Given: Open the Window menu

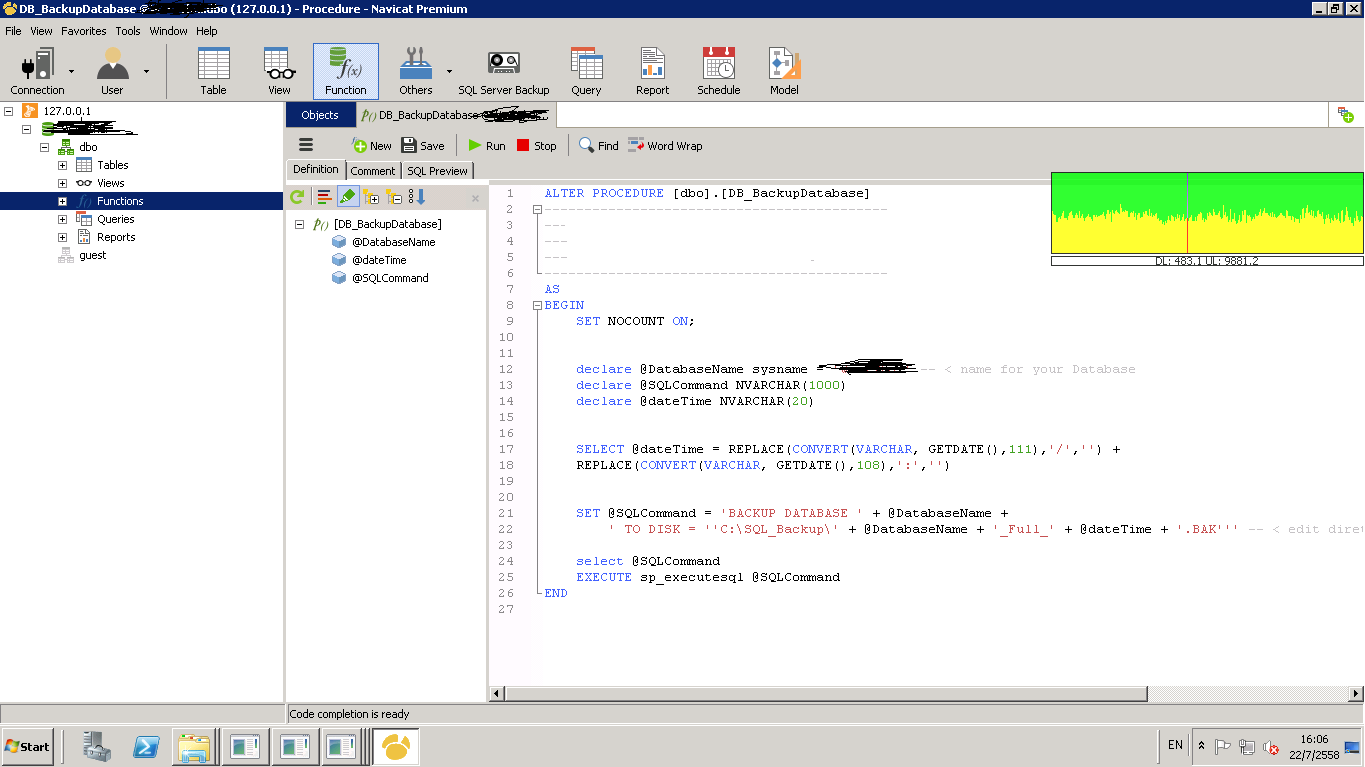Looking at the screenshot, I should click(x=169, y=31).
